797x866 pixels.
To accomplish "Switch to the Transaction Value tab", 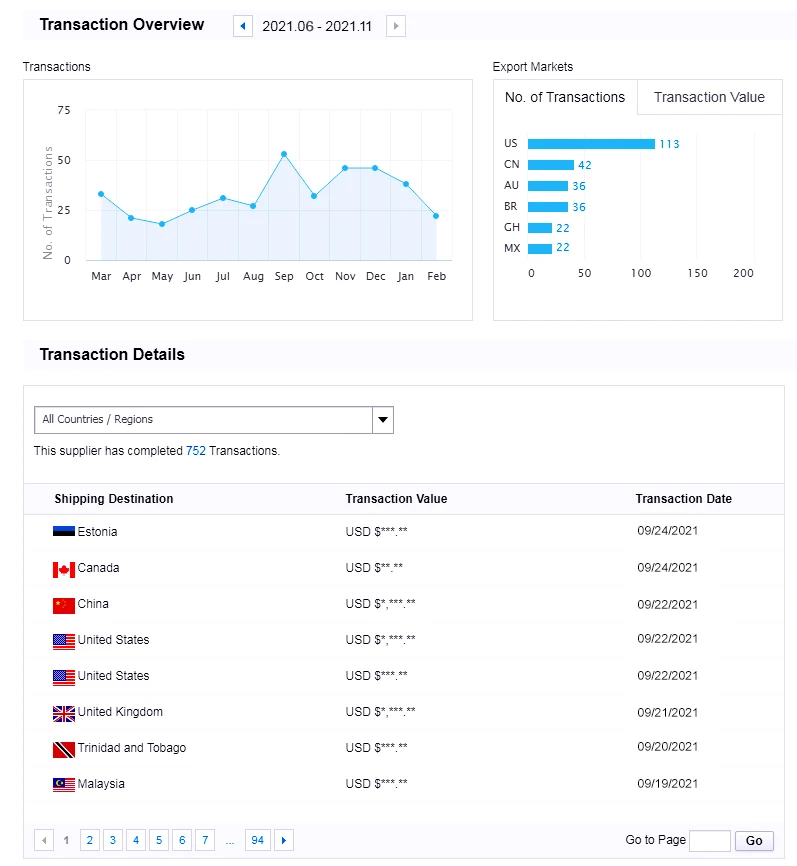I will pyautogui.click(x=709, y=98).
